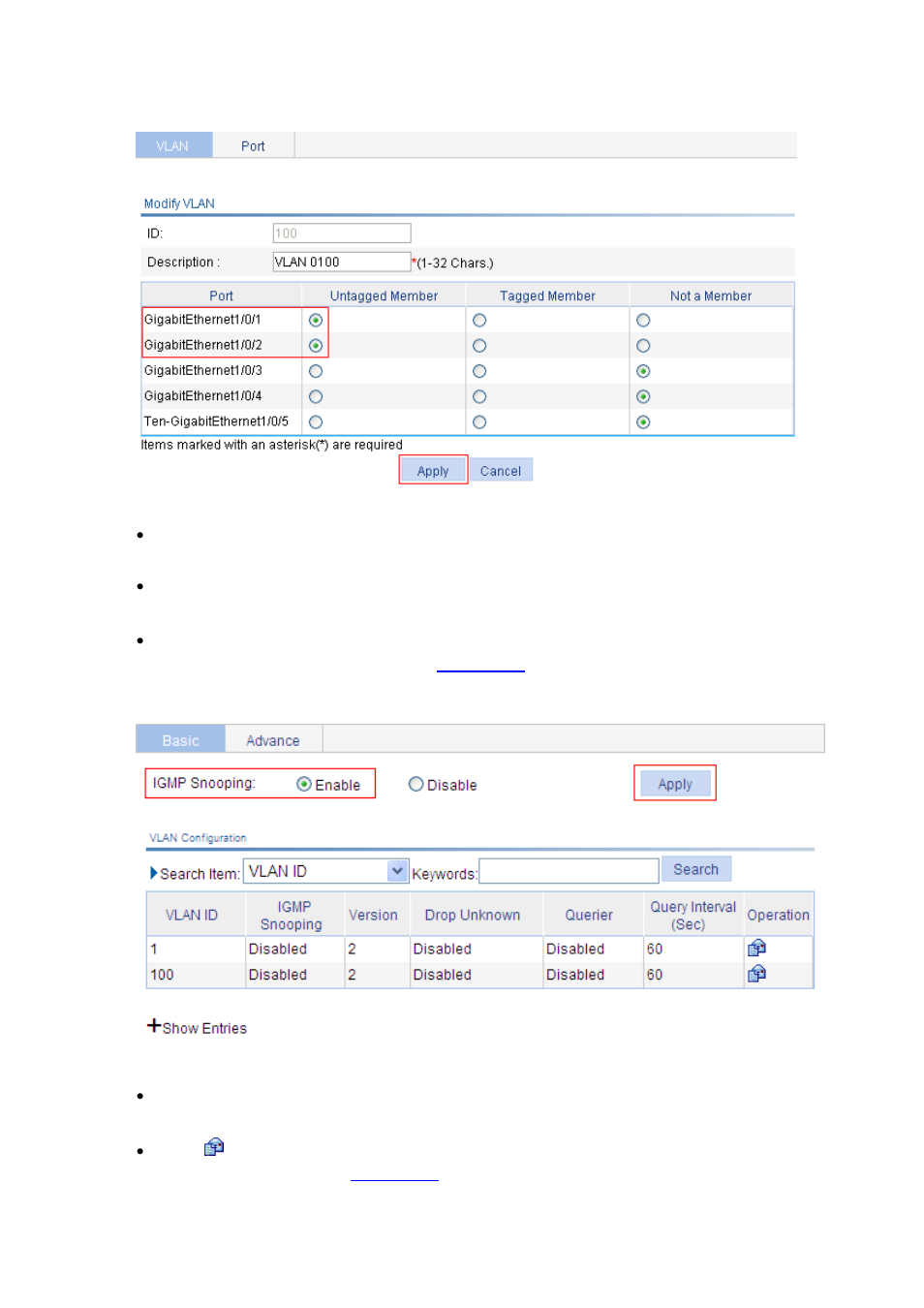Switch to the Advance tab

273,739
